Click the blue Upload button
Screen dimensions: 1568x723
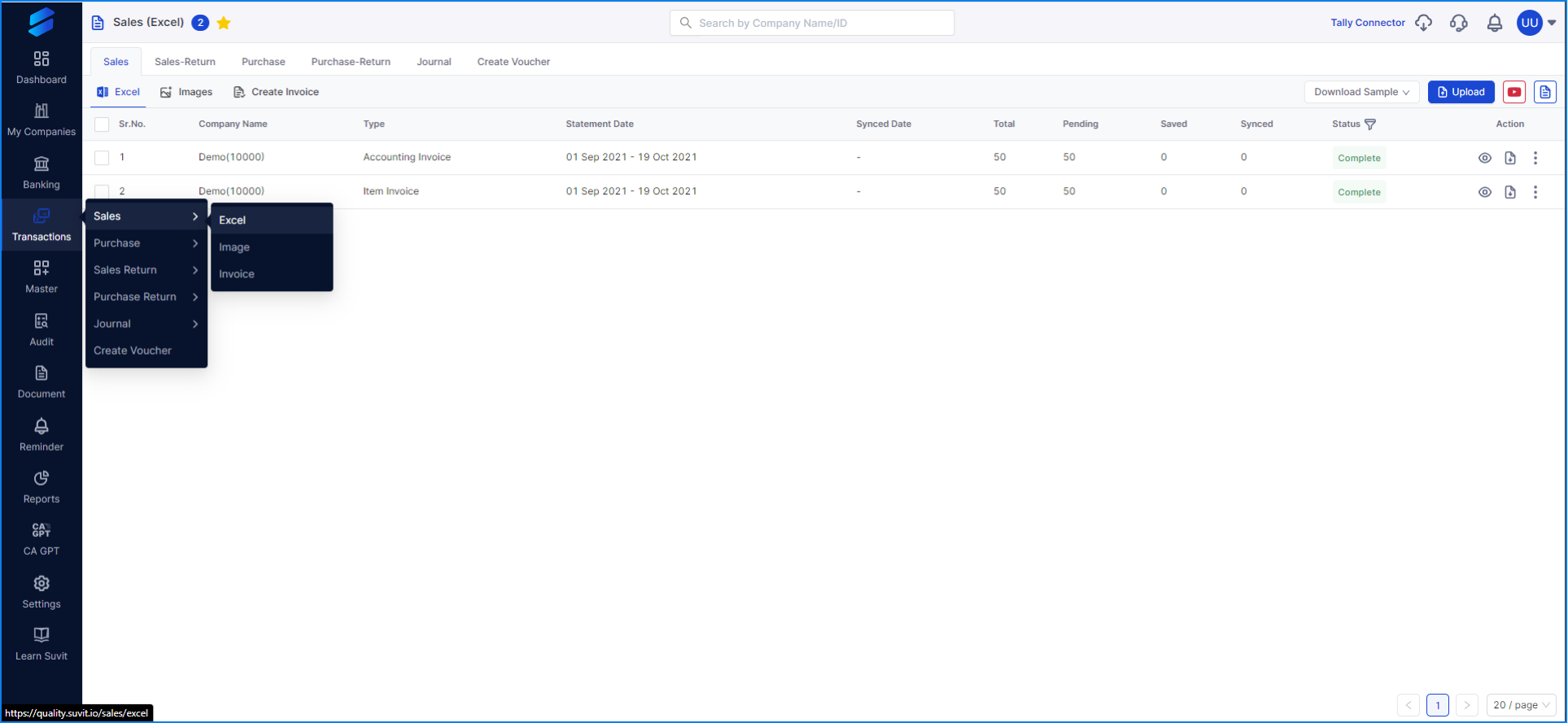(1461, 92)
